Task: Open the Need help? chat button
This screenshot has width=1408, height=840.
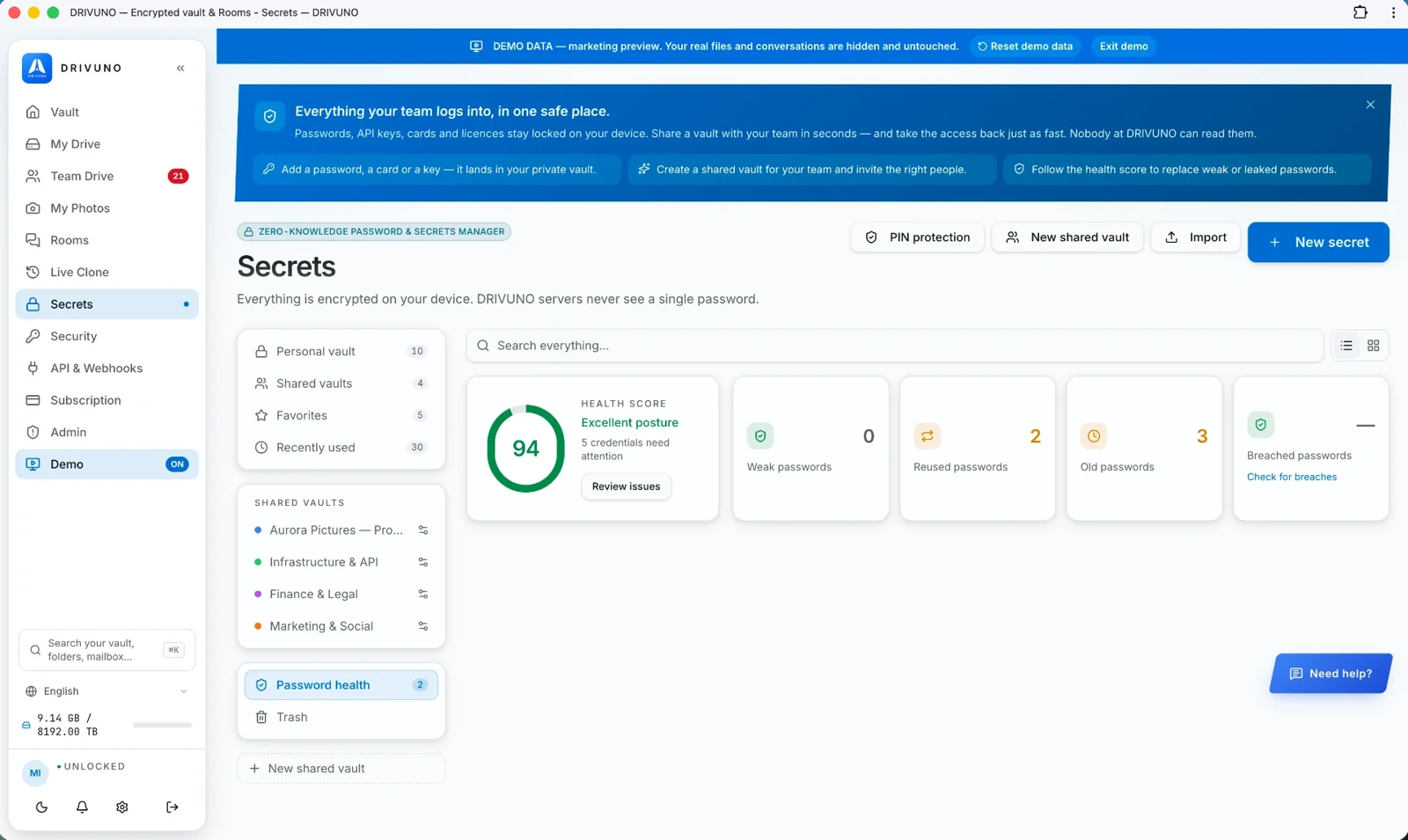Action: click(1331, 674)
